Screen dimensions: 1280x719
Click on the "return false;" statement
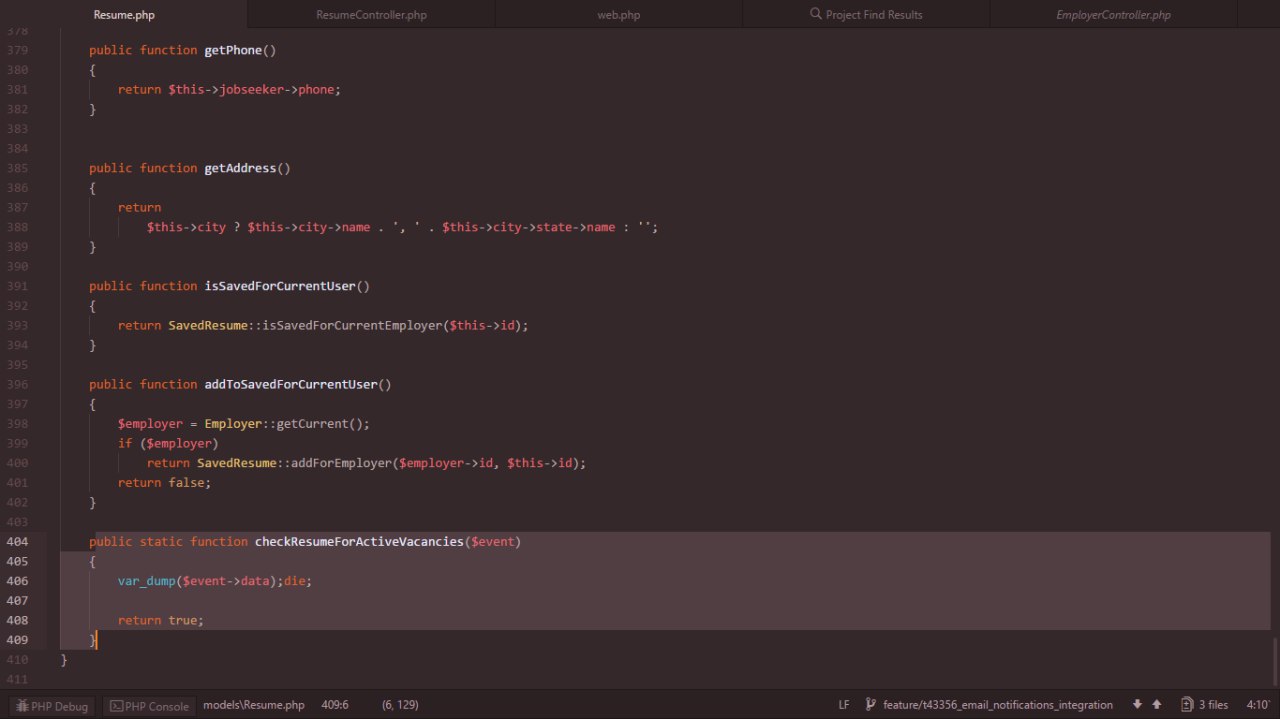tap(164, 482)
